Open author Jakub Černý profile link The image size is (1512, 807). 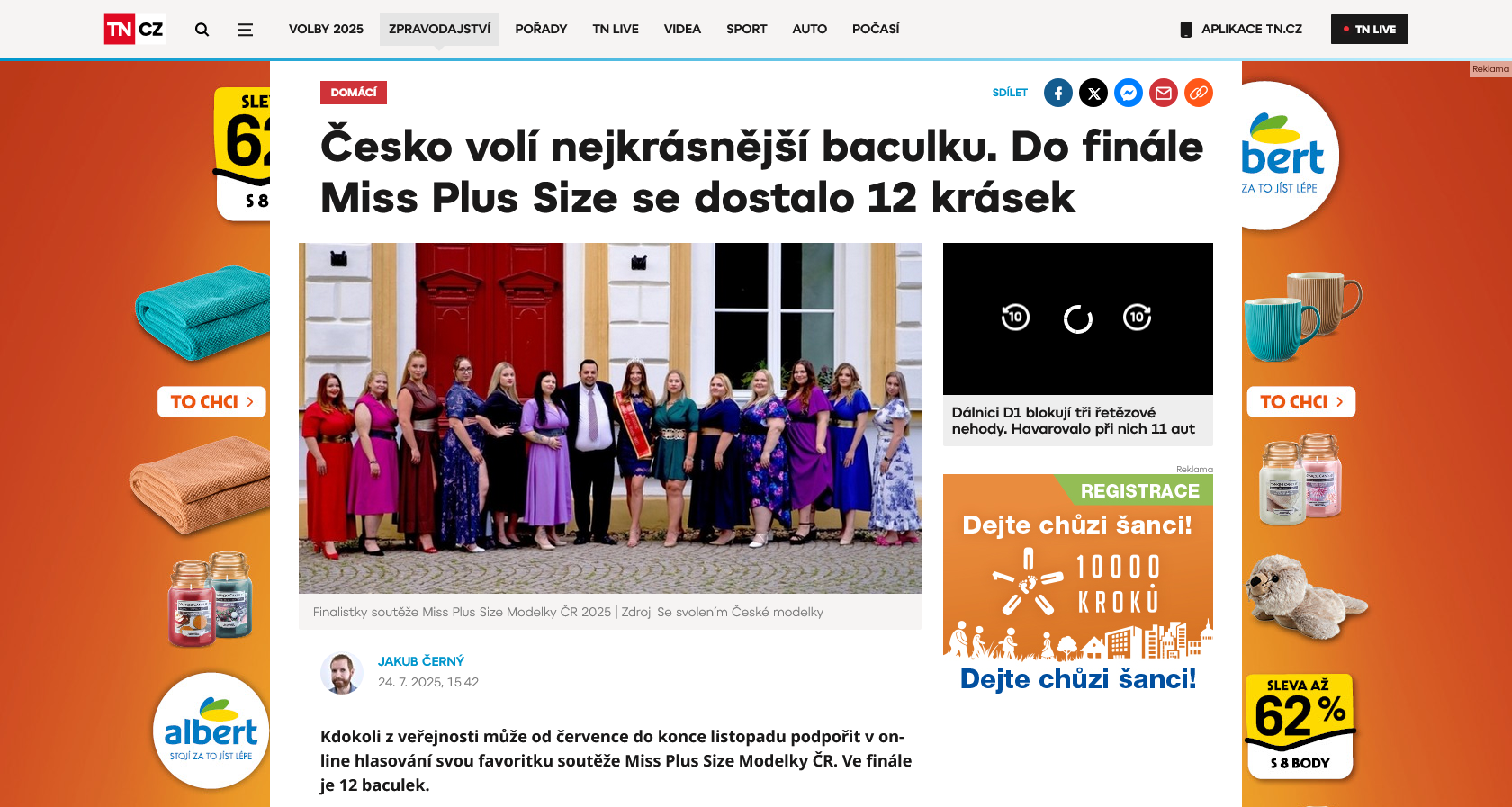(421, 661)
